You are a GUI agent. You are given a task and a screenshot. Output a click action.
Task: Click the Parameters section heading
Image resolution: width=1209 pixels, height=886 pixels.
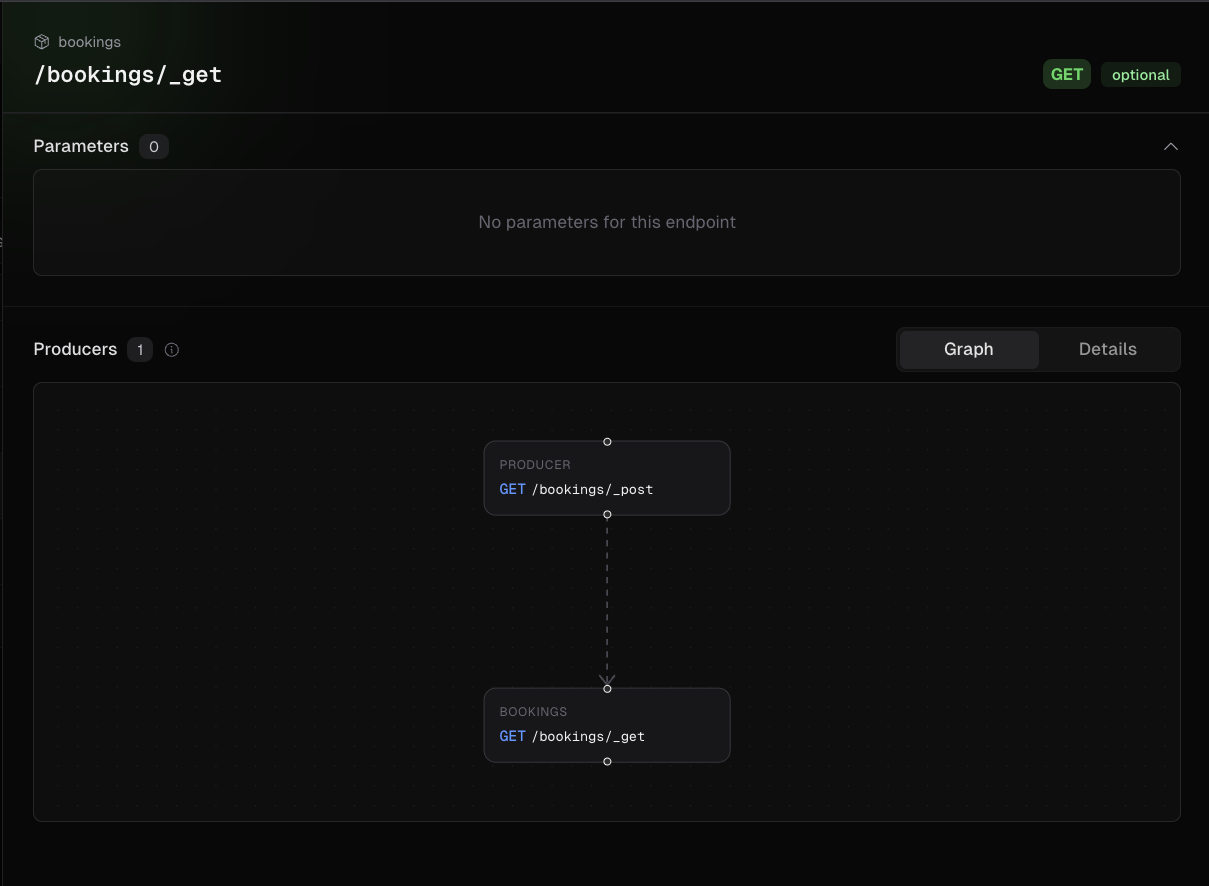81,147
